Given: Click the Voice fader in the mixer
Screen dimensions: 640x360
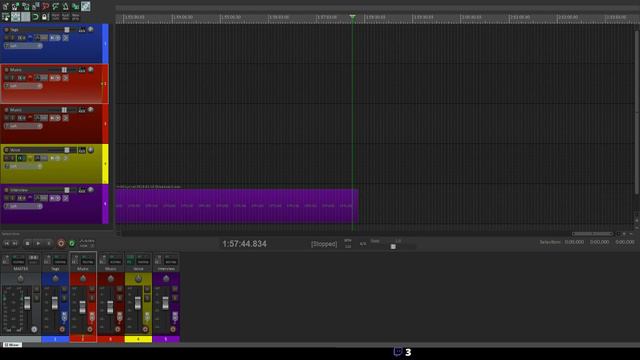Looking at the screenshot, I should point(138,303).
